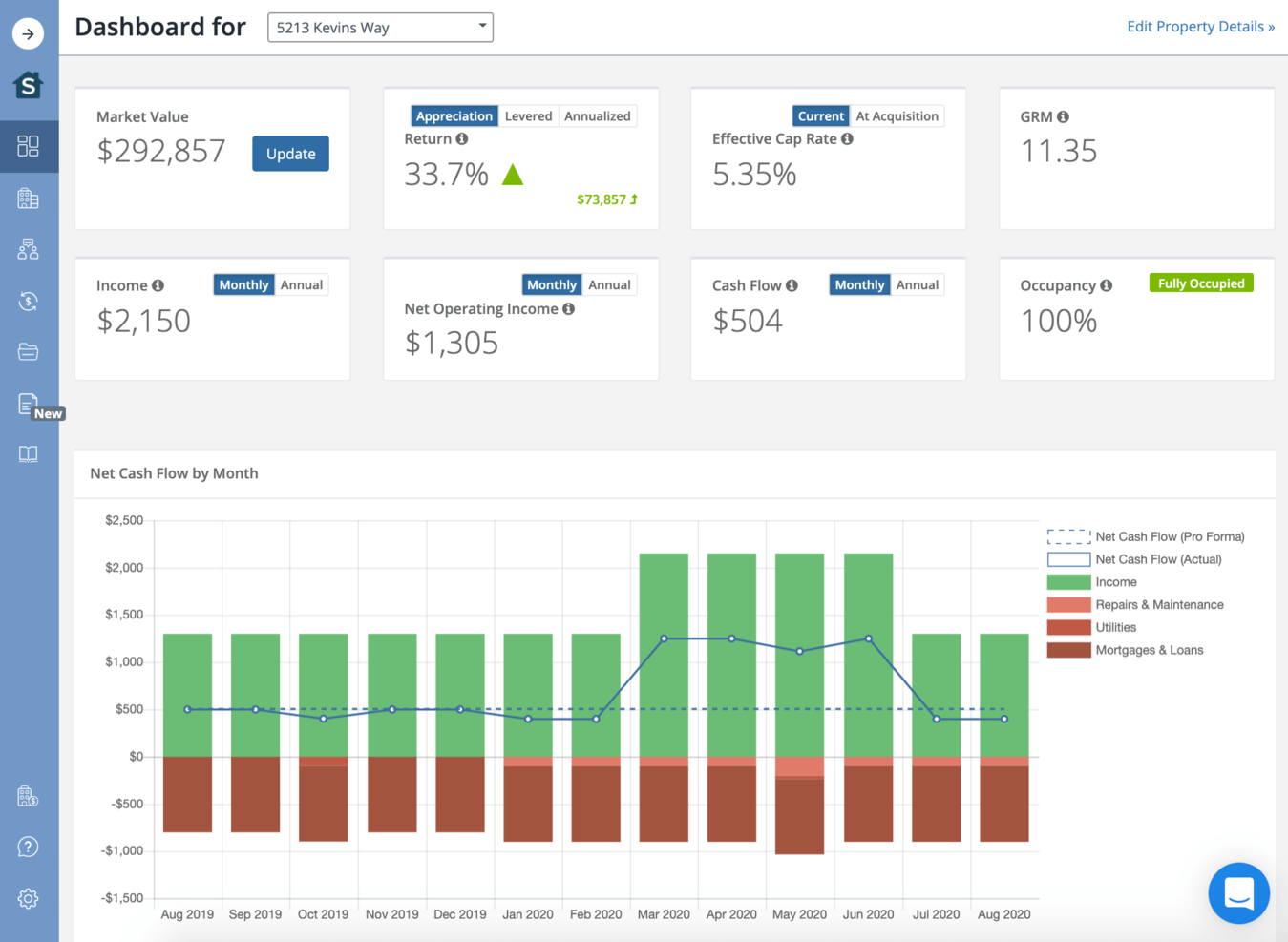Select the Appreciation tab on Return card

[x=454, y=115]
